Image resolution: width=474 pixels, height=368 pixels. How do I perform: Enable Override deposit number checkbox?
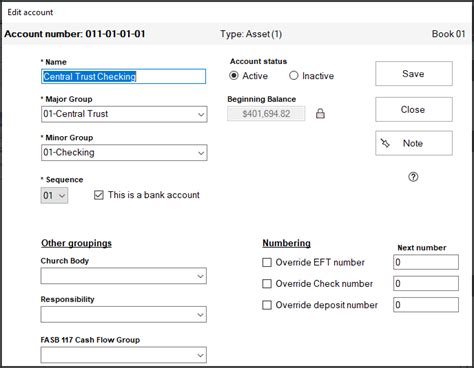267,305
